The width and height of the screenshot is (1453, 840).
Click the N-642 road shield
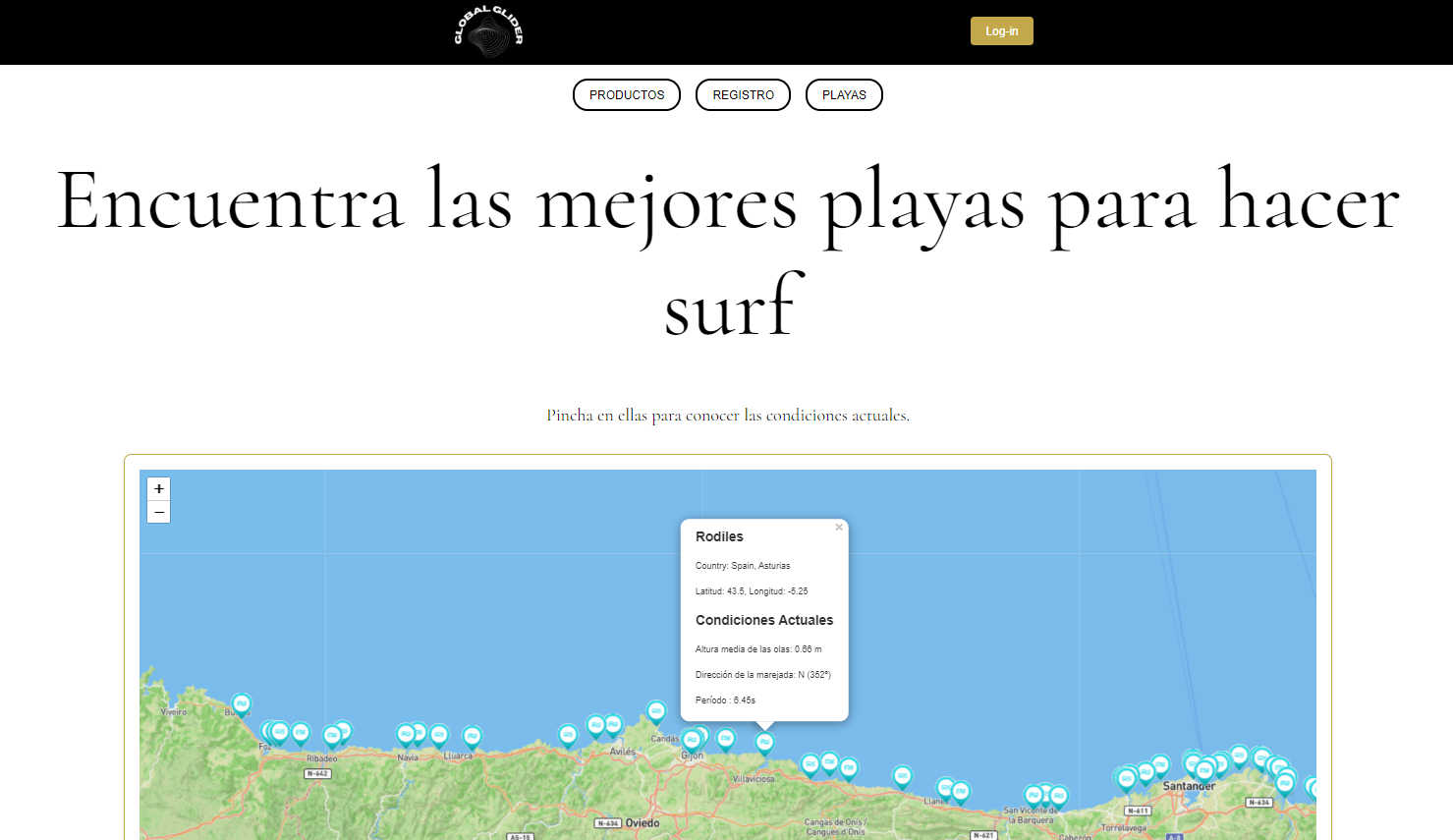(x=317, y=774)
